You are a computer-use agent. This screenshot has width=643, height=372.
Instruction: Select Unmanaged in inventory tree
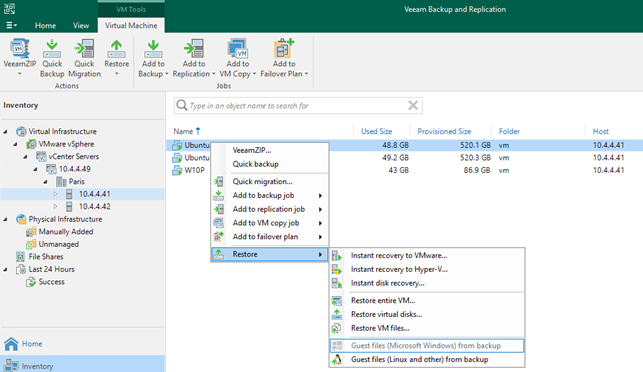[x=59, y=244]
